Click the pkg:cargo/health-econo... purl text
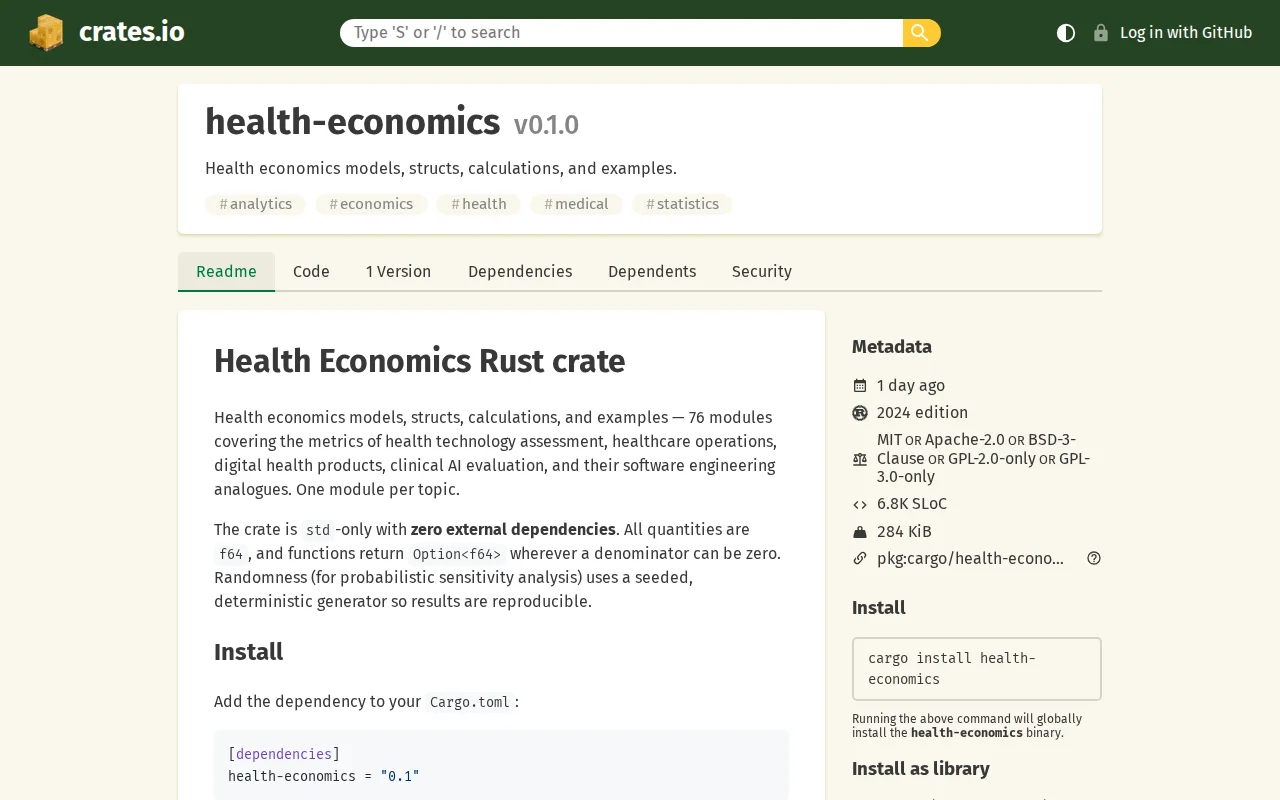 coord(970,559)
